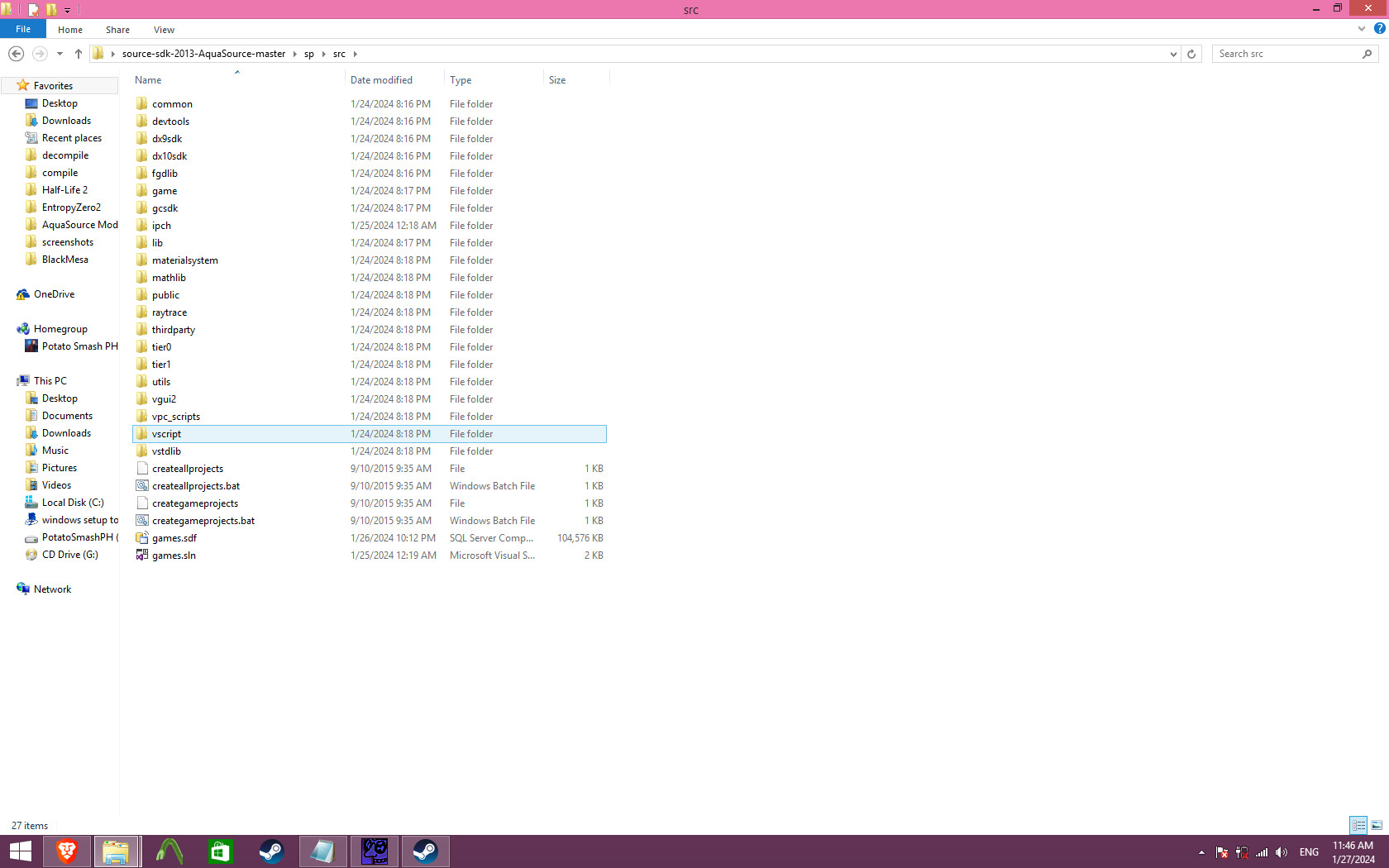The image size is (1389, 868).
Task: Select the createallprojects.bat file icon
Action: (142, 486)
